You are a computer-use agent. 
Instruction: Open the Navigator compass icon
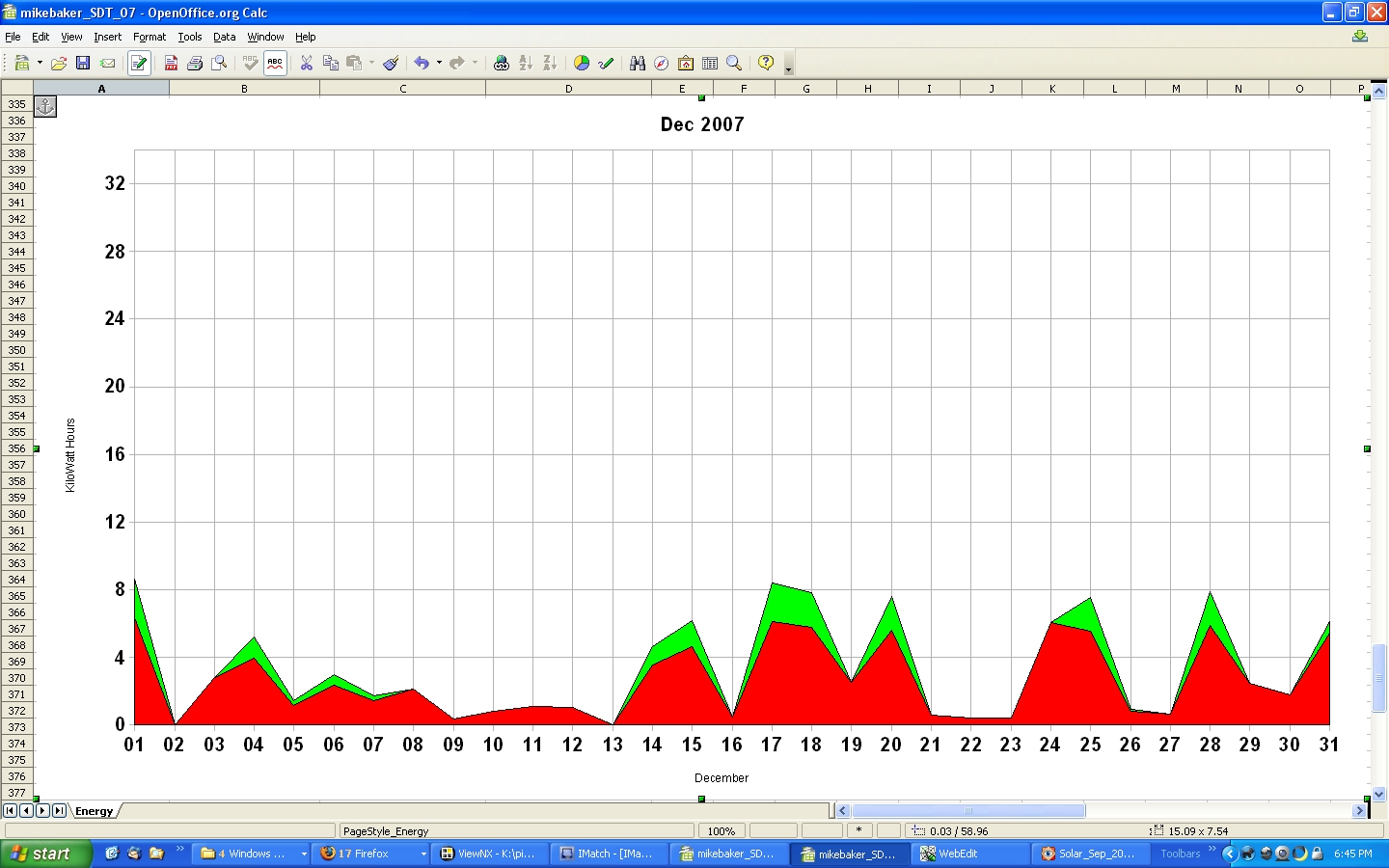click(662, 63)
